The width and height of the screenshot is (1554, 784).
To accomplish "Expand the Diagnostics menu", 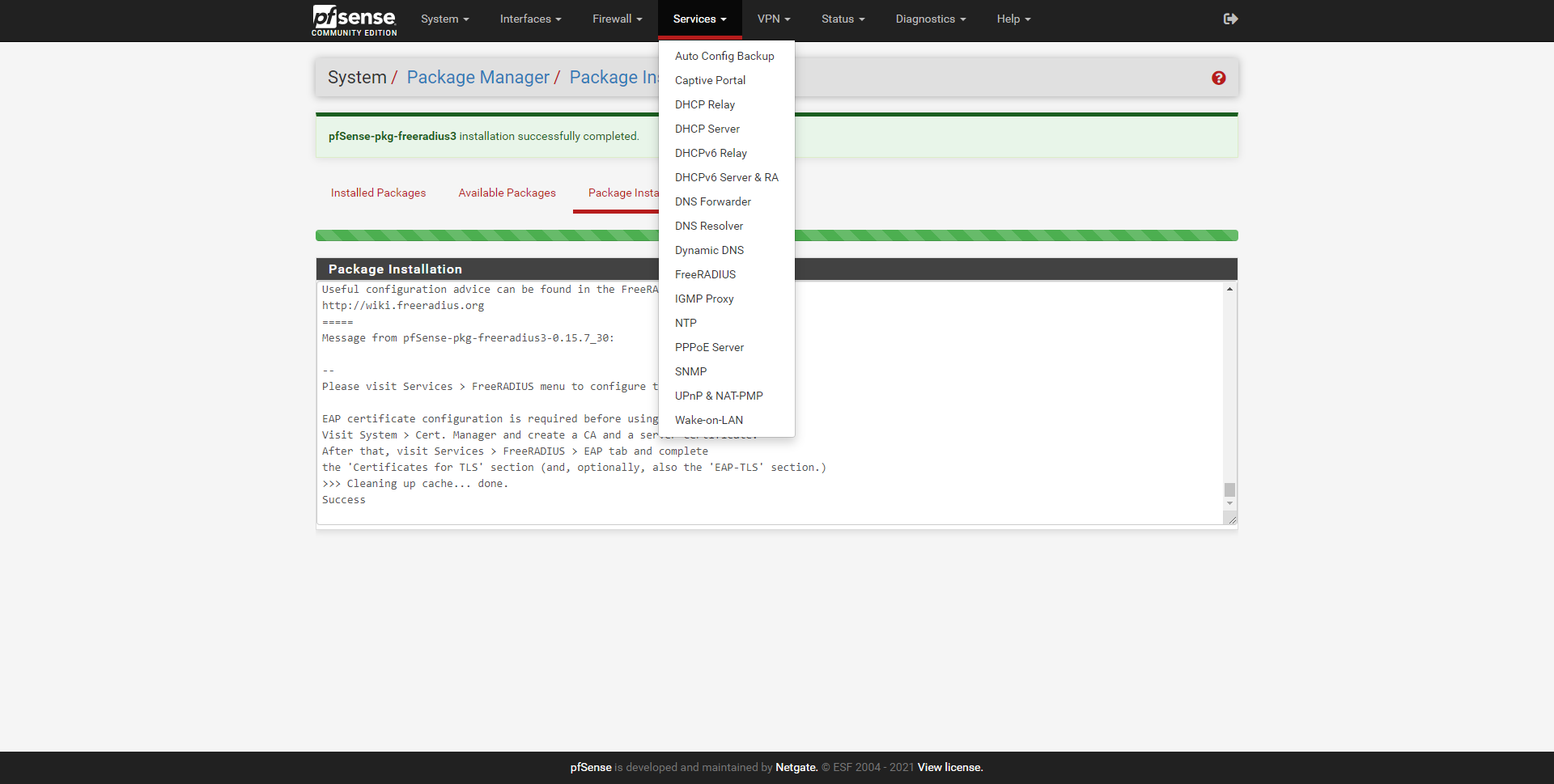I will pyautogui.click(x=930, y=19).
